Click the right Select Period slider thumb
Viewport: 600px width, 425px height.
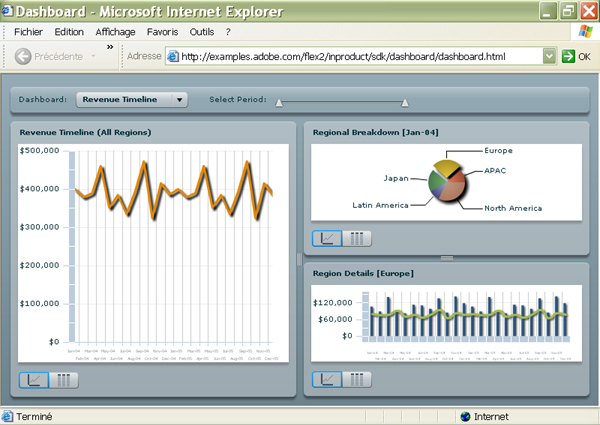click(x=405, y=102)
